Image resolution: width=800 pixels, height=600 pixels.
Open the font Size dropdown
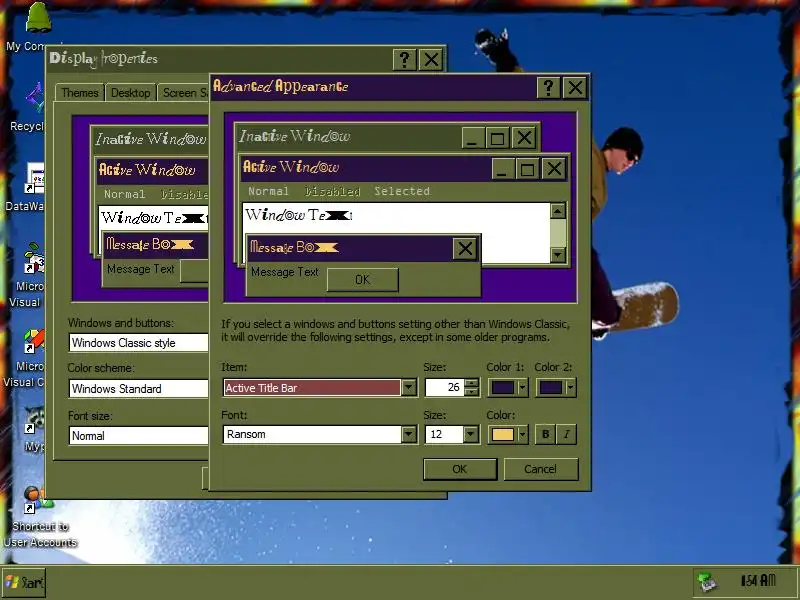(470, 435)
